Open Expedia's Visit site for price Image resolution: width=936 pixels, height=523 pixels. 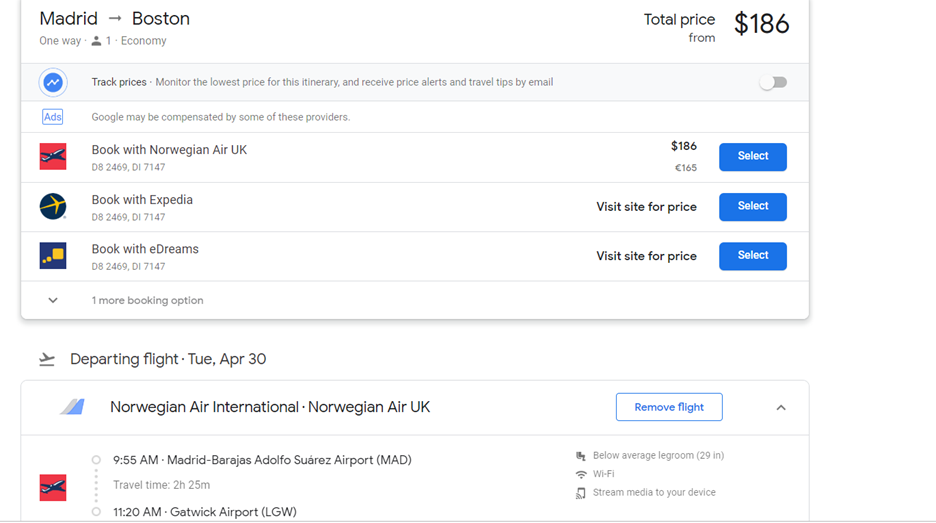(x=646, y=207)
